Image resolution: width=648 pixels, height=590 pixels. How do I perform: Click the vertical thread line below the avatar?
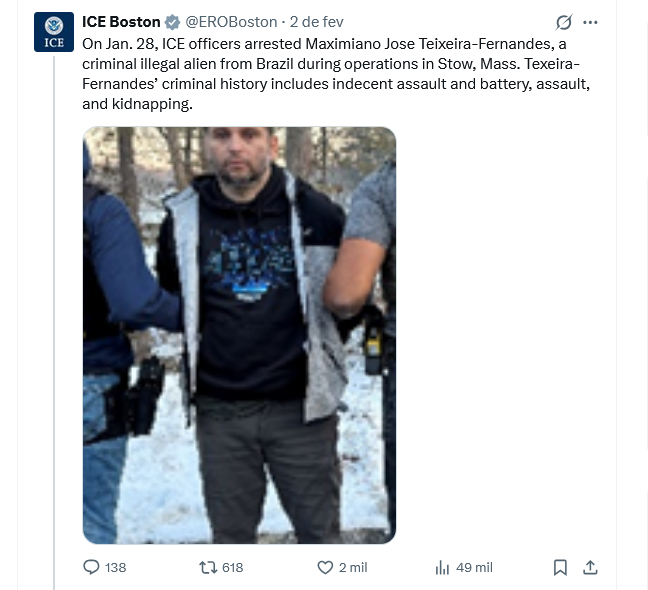click(54, 322)
